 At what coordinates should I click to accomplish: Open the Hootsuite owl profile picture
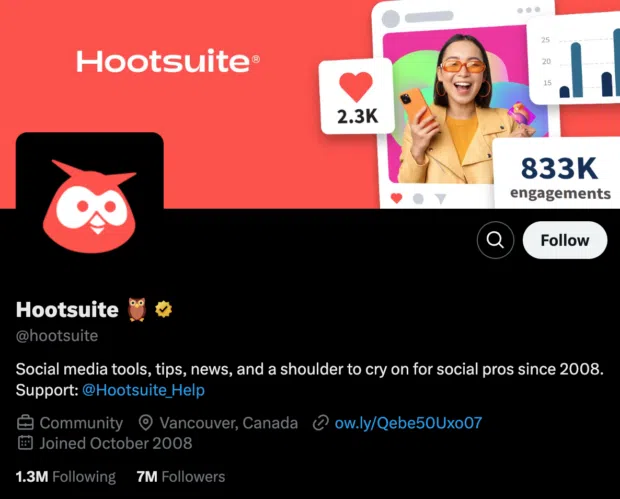point(90,201)
